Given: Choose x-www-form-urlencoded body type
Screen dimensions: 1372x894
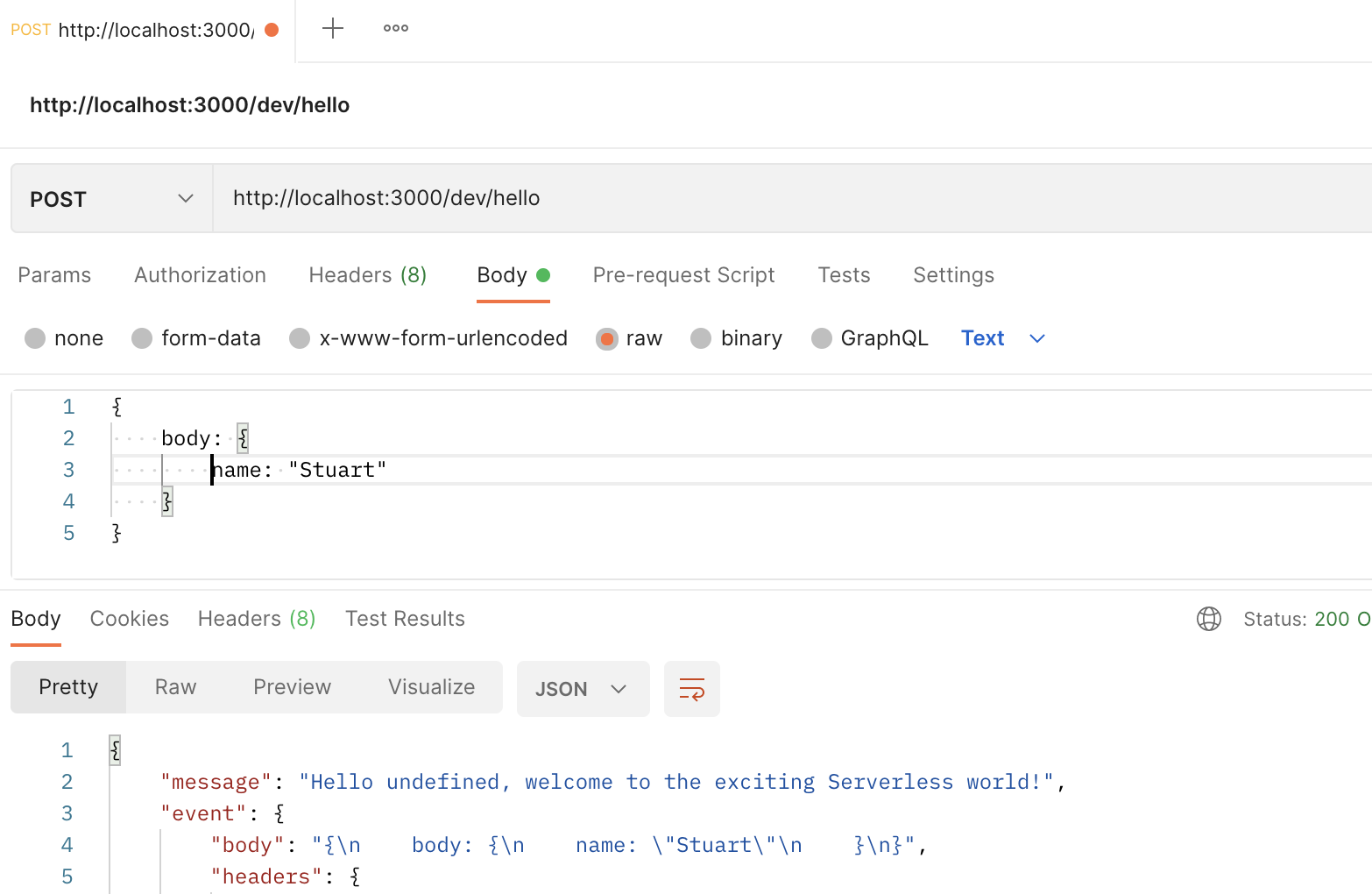Looking at the screenshot, I should pos(300,338).
